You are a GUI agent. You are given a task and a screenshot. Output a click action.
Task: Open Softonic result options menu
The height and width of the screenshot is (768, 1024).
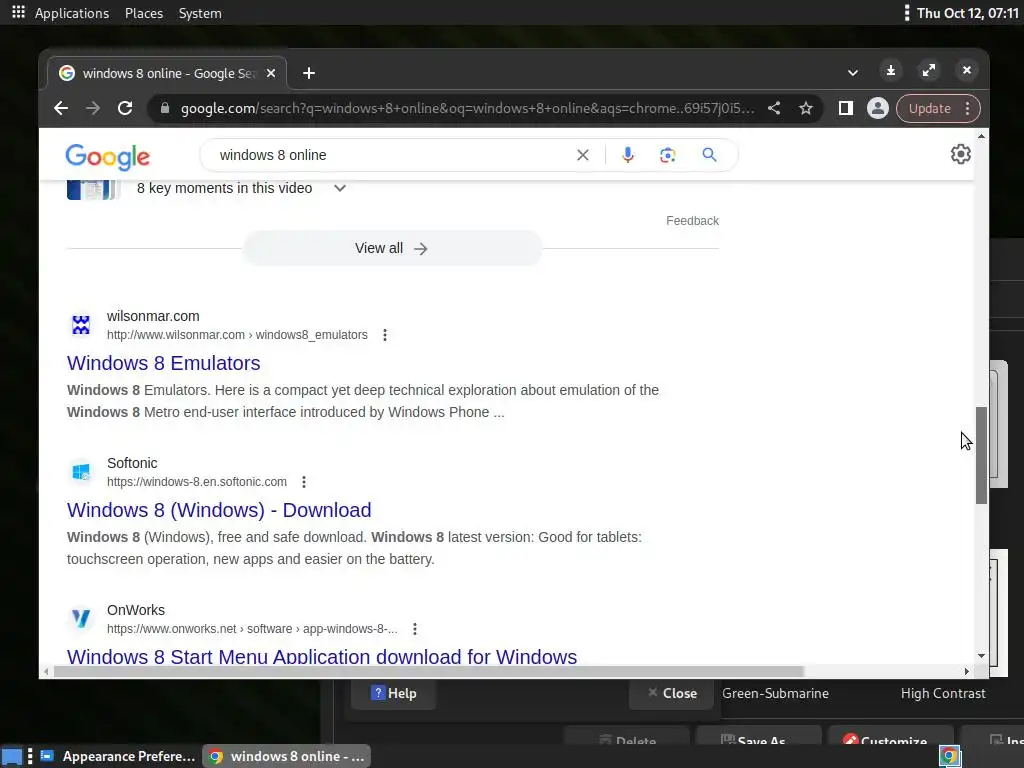304,482
